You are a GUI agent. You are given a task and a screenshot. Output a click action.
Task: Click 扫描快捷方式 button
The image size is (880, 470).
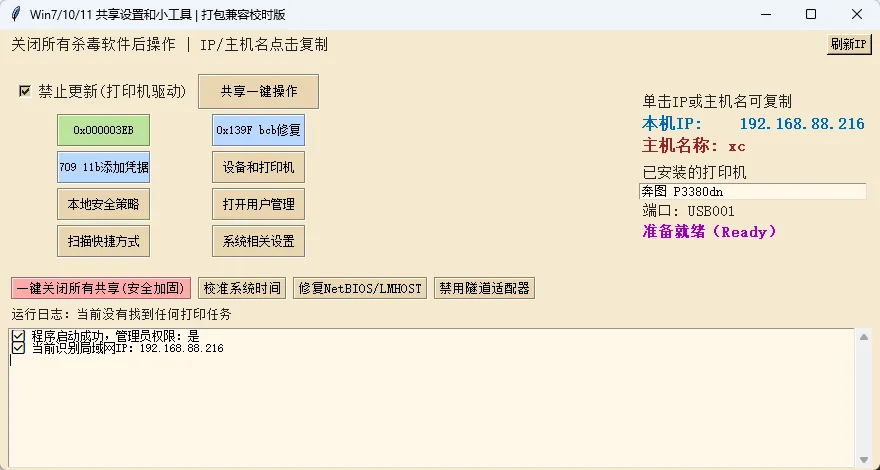pos(103,241)
